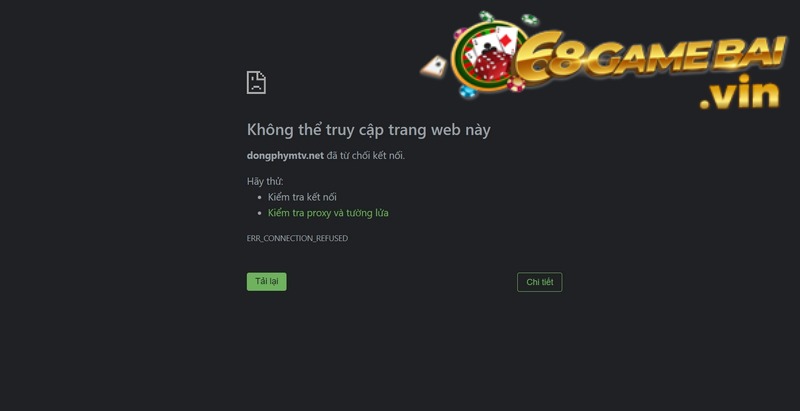Click the sad page error icon
The height and width of the screenshot is (411, 800).
(x=256, y=83)
